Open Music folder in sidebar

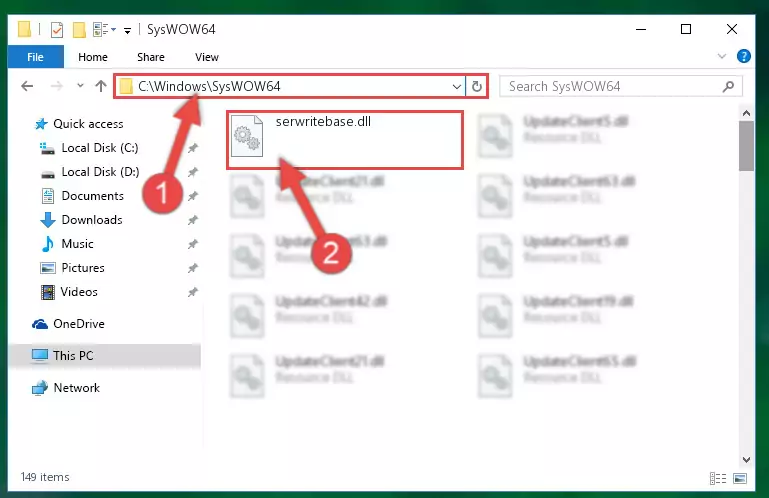coord(77,244)
